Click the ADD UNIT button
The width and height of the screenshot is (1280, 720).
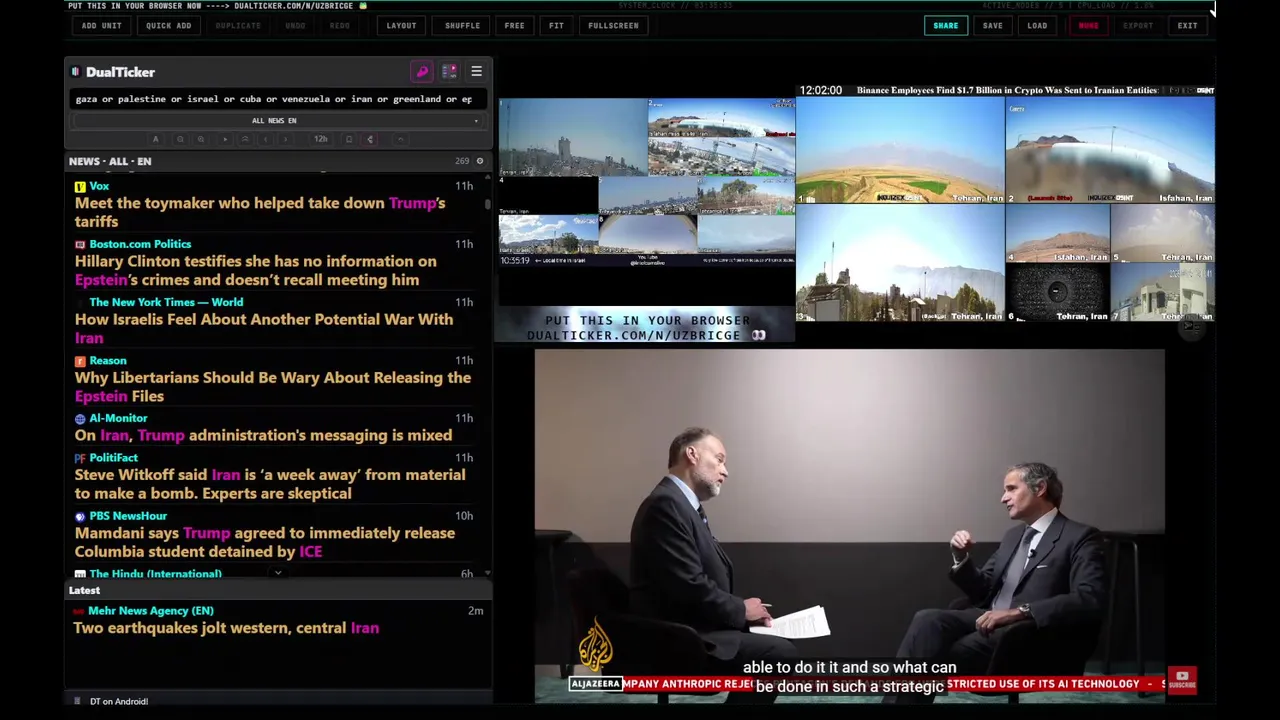102,26
